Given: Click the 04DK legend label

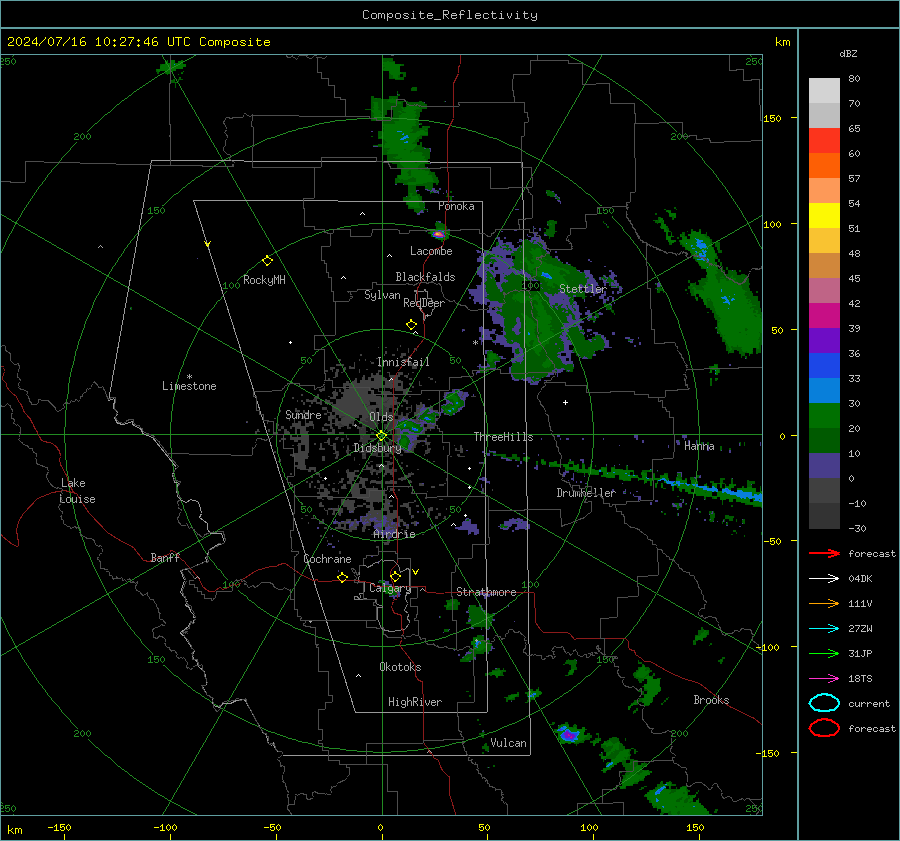Looking at the screenshot, I should pos(860,579).
